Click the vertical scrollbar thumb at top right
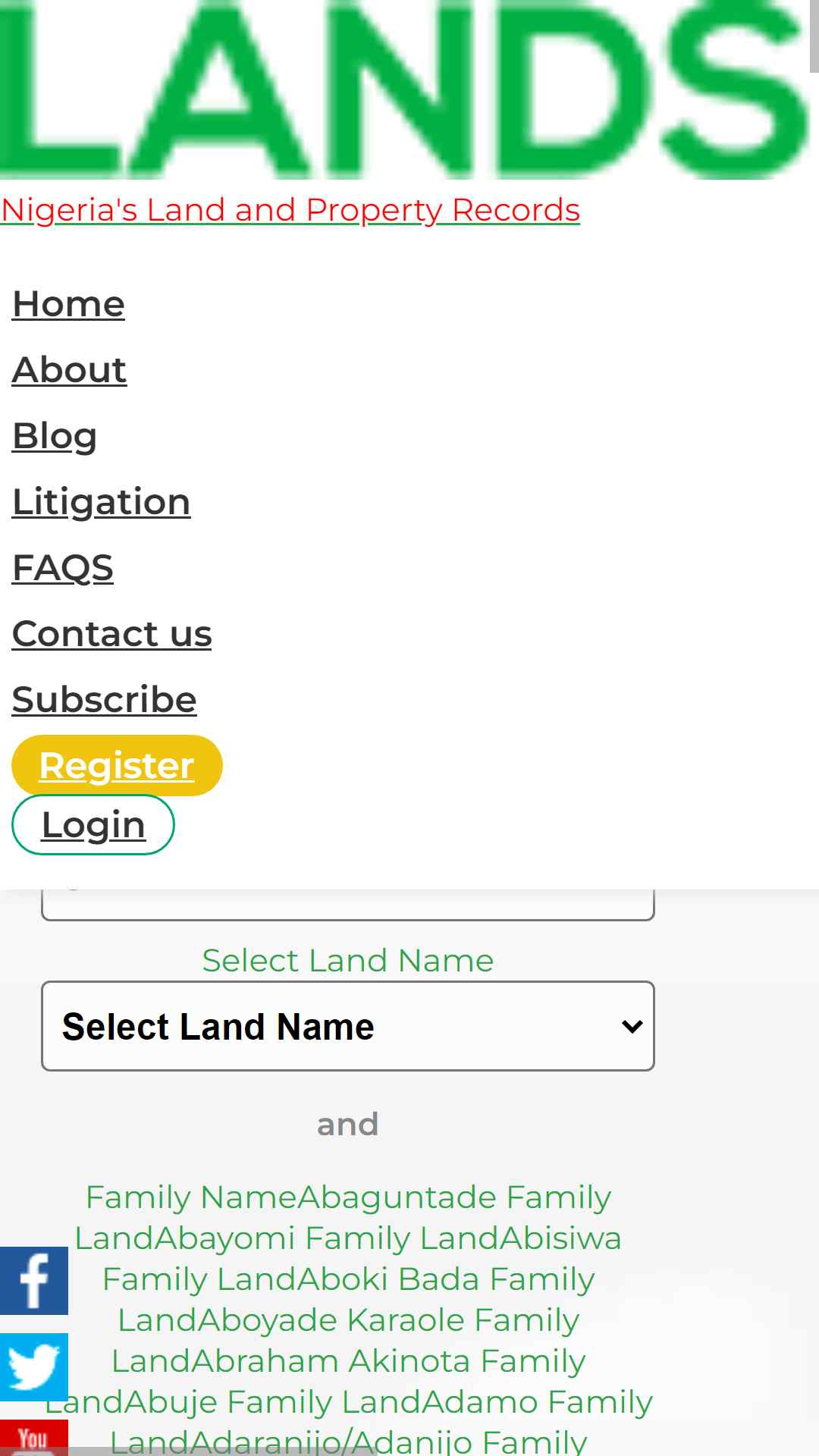The image size is (819, 1456). coord(814,36)
